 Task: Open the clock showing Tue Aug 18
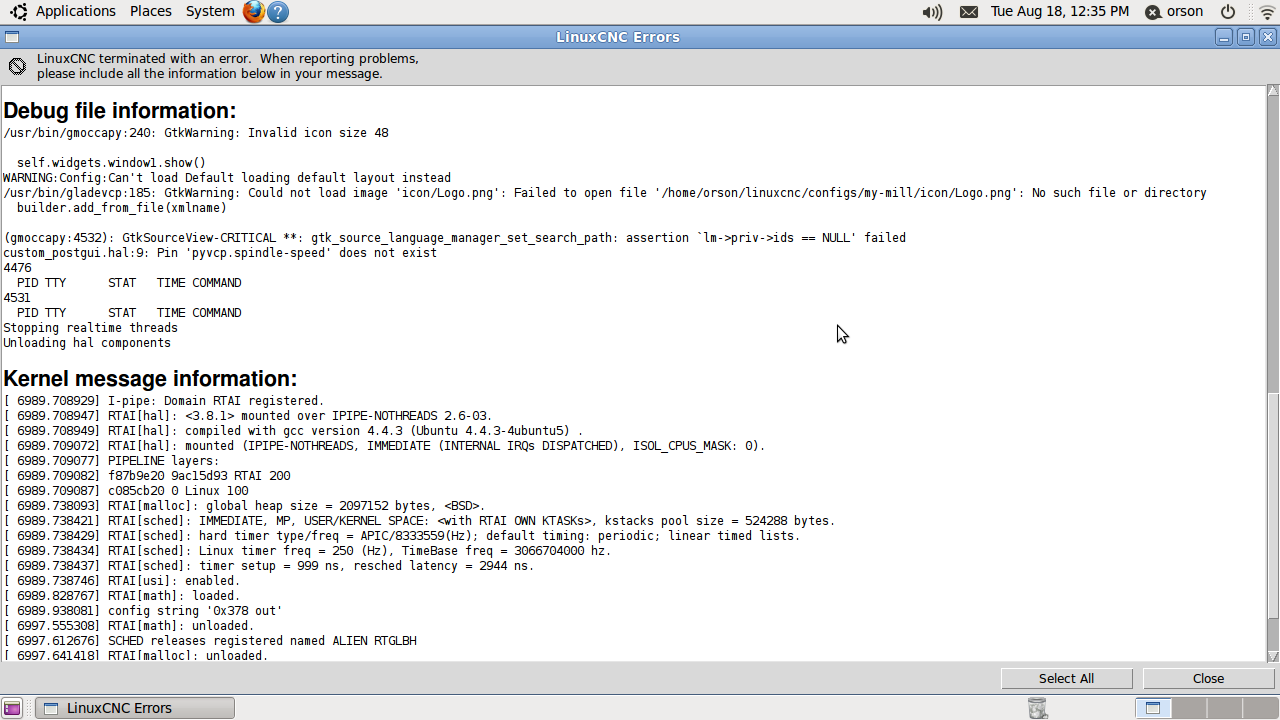coord(1059,11)
